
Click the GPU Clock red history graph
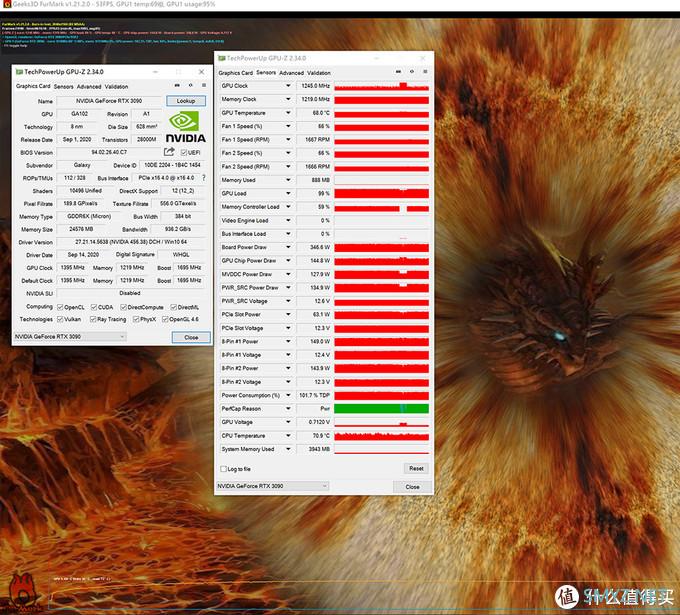point(382,86)
